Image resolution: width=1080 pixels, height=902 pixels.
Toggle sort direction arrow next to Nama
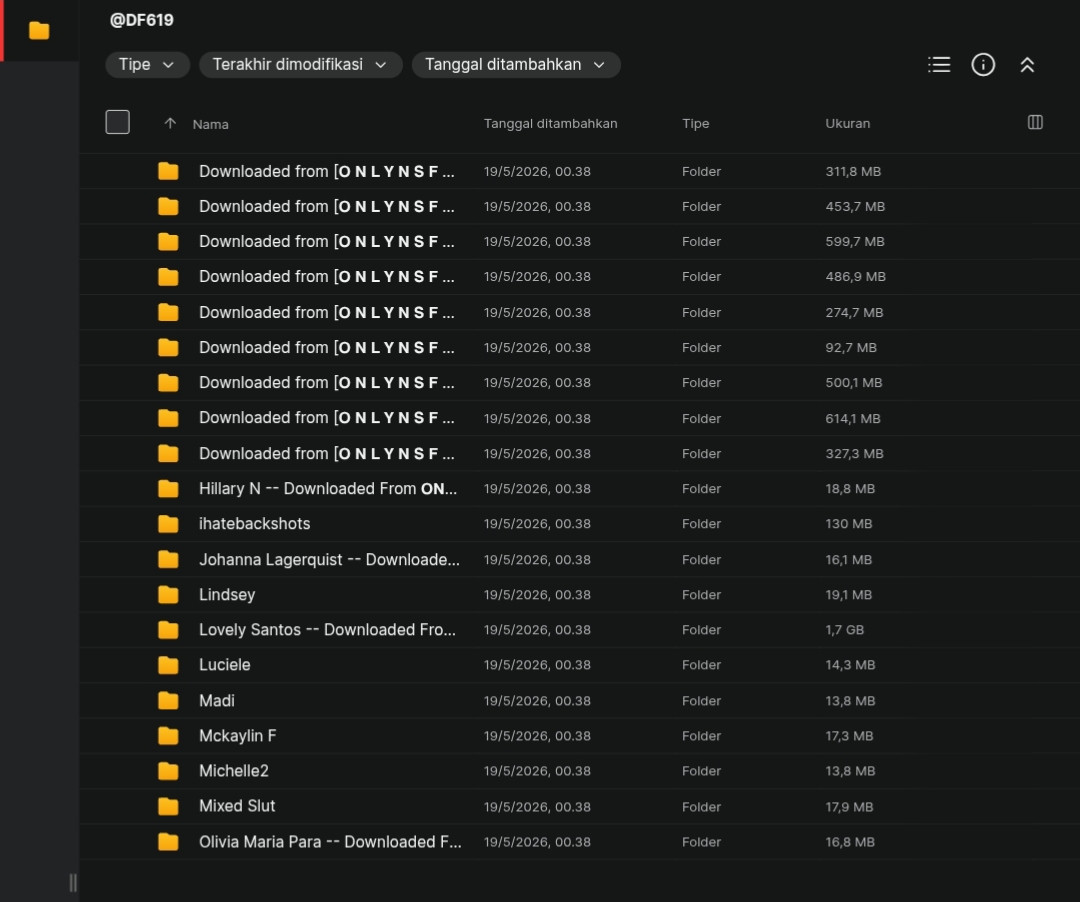coord(170,123)
